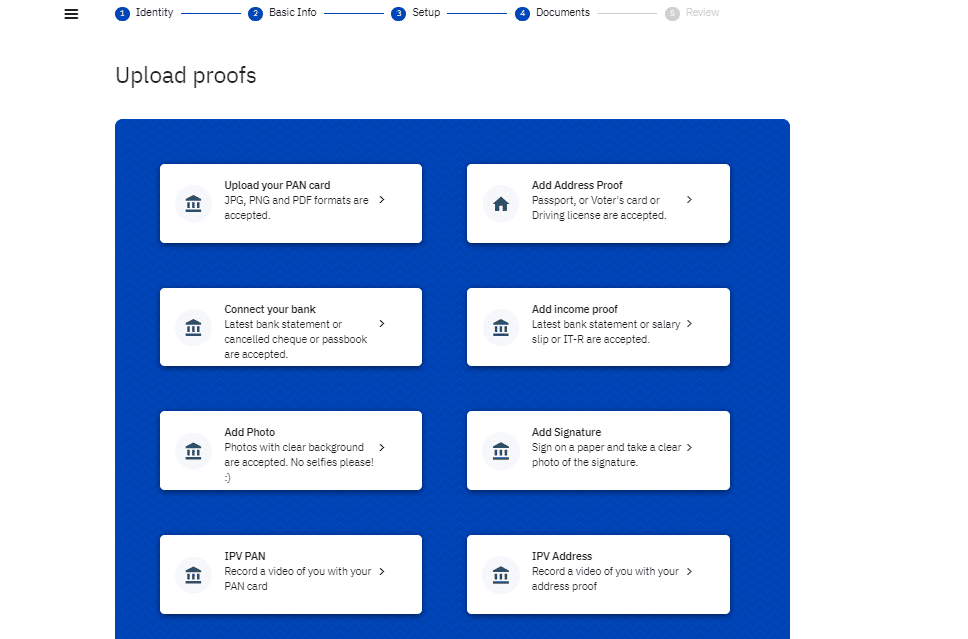Screen dimensions: 968x639
Task: Open Upload your PAN card title
Action: click(277, 185)
